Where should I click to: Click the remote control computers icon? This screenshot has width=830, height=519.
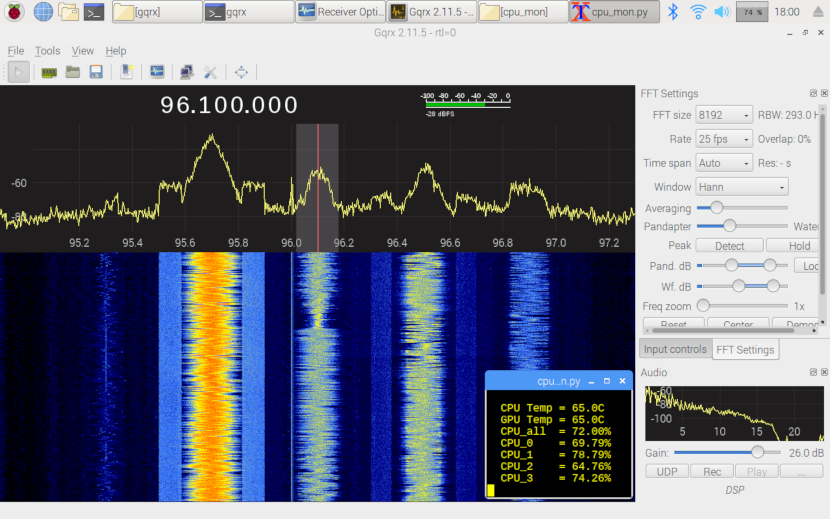coord(186,72)
